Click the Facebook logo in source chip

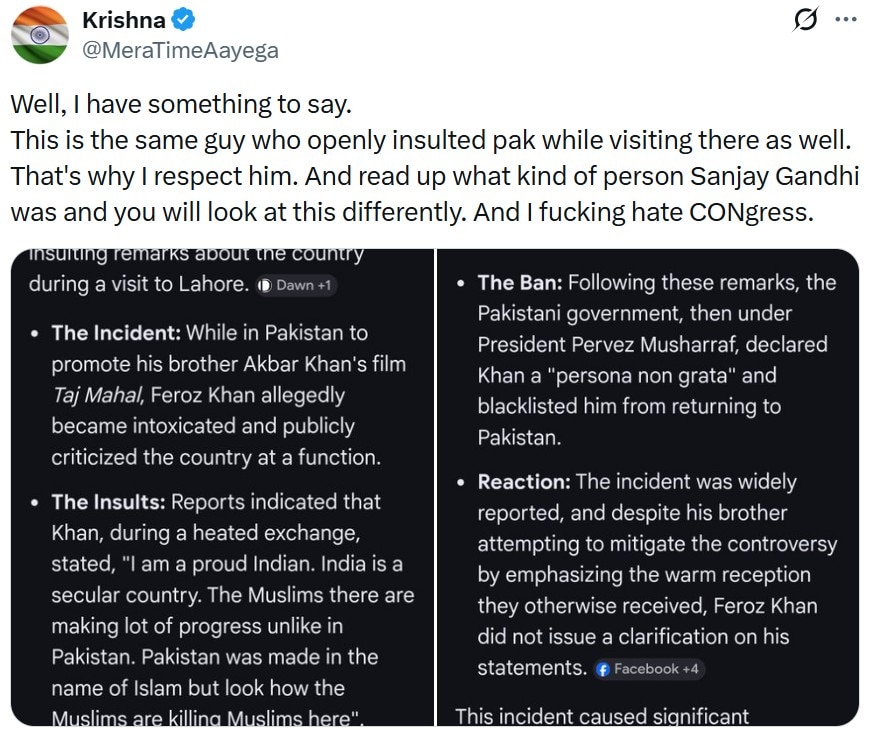coord(603,669)
